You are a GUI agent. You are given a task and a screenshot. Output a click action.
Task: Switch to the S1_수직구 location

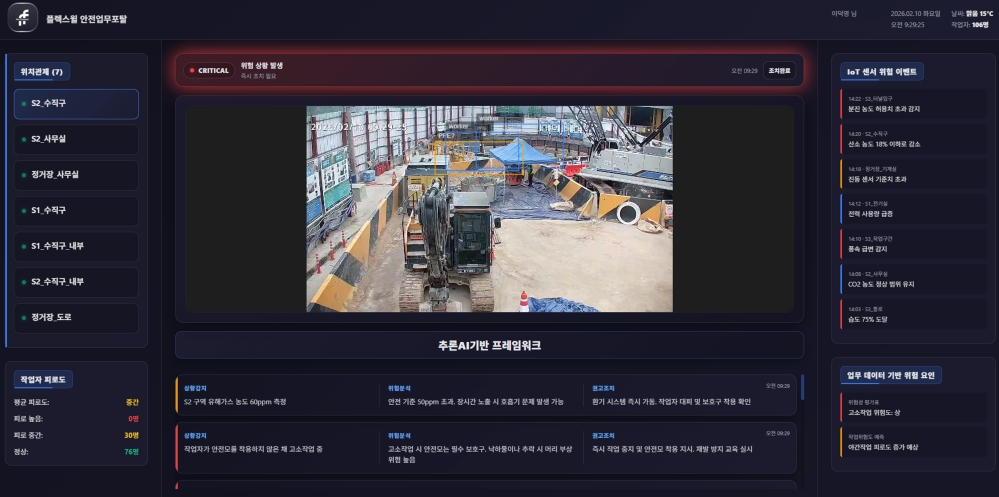[x=76, y=211]
